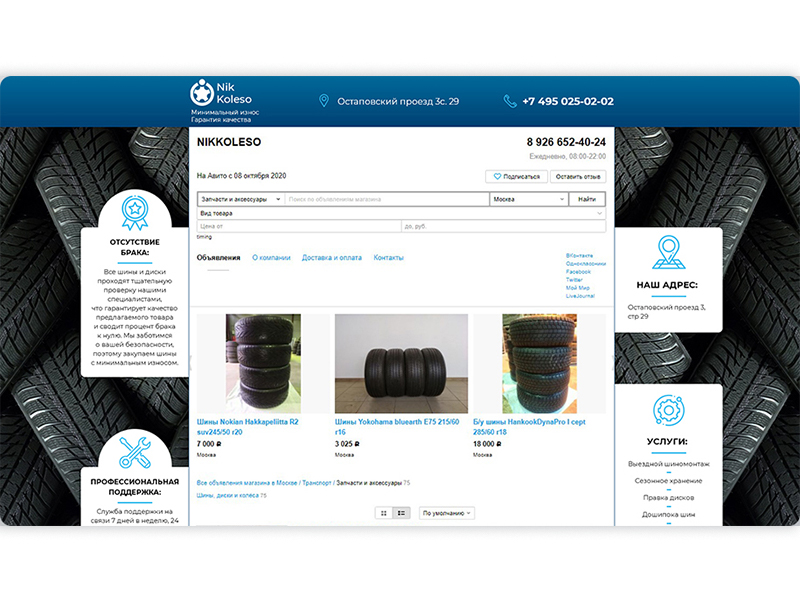Click the Правка дисков service text
This screenshot has width=800, height=600.
[x=668, y=497]
